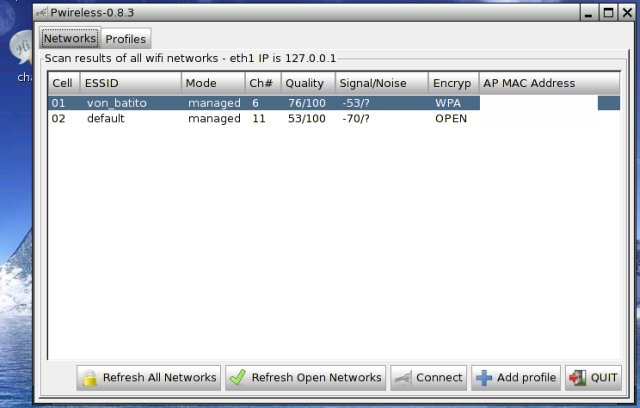Viewport: 640px width, 408px height.
Task: Click the 76/100 quality value
Action: (x=307, y=103)
